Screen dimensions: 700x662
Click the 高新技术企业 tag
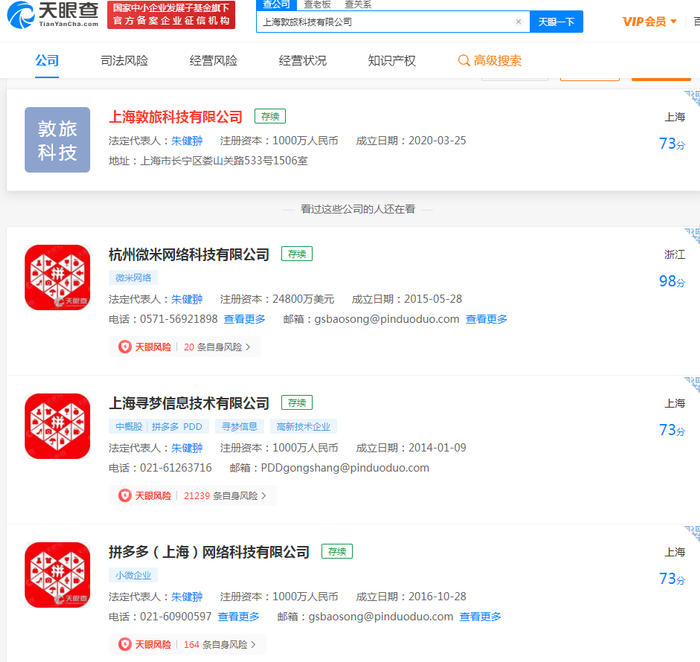coord(303,426)
